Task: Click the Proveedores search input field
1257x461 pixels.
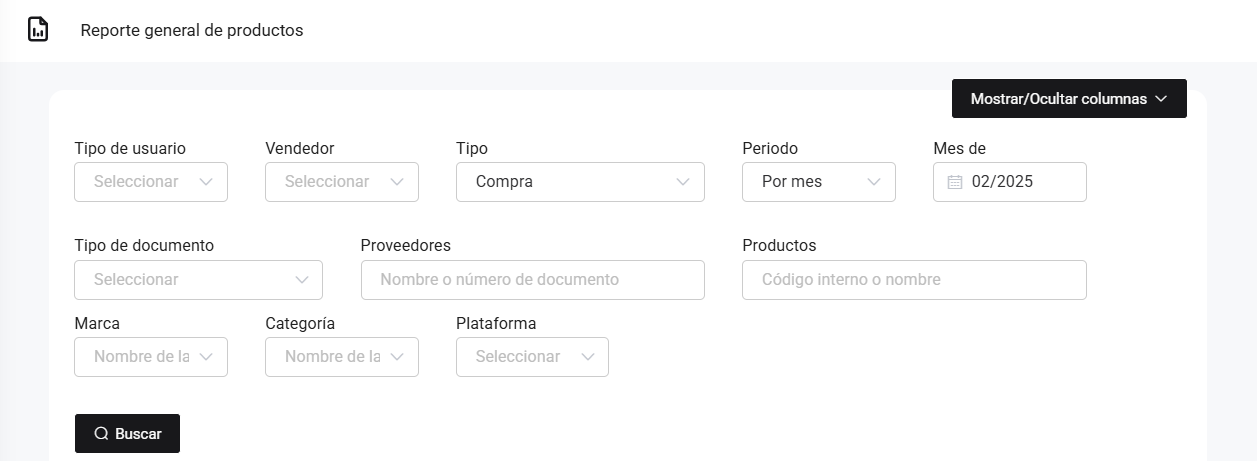Action: click(532, 280)
